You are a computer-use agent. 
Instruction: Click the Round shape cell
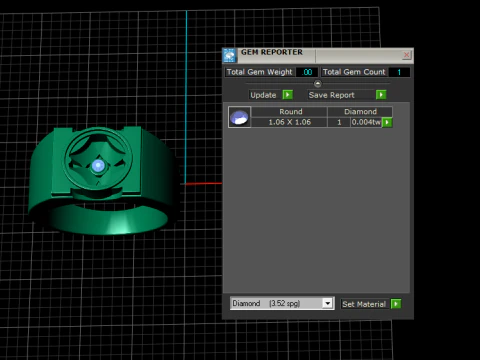click(289, 112)
